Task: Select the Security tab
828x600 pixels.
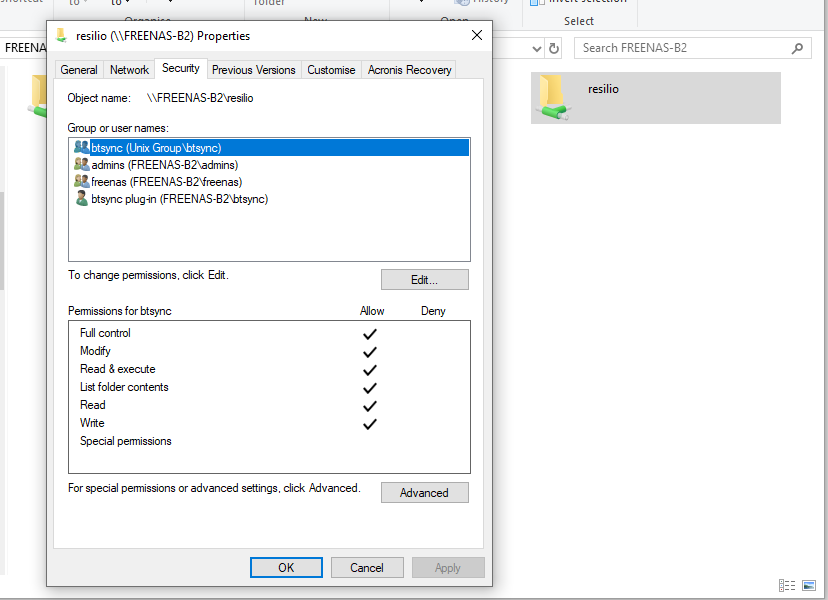Action: 181,68
